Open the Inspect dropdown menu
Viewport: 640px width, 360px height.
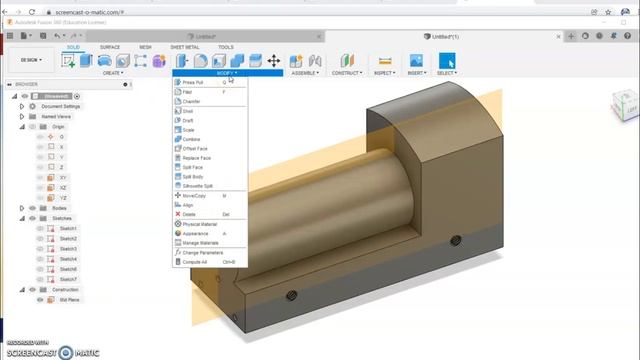click(384, 73)
